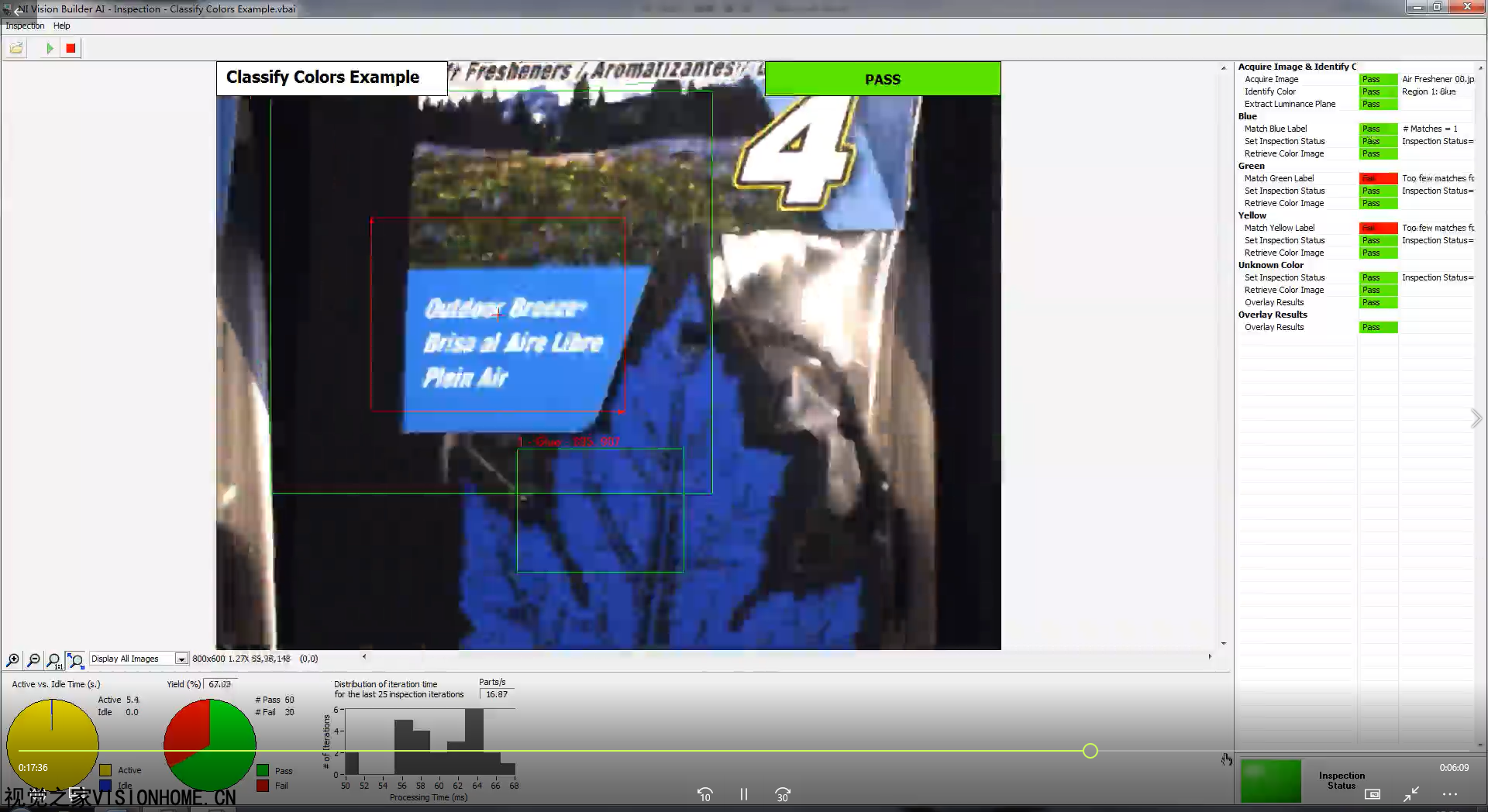Click the Zoom In magnifier tool
This screenshot has height=812, width=1488.
point(13,659)
